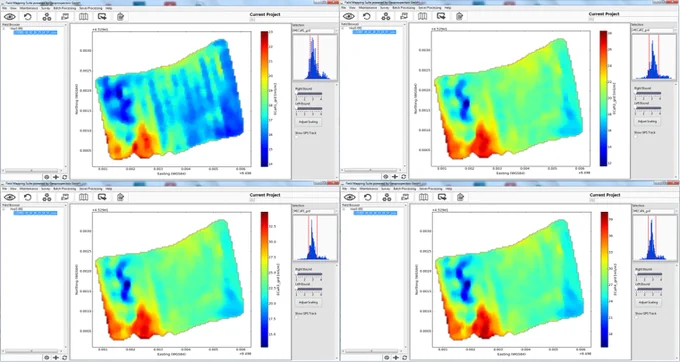The width and height of the screenshot is (680, 362).
Task: Click the Right Bound slider in bottom-right window
Action: [x=649, y=274]
